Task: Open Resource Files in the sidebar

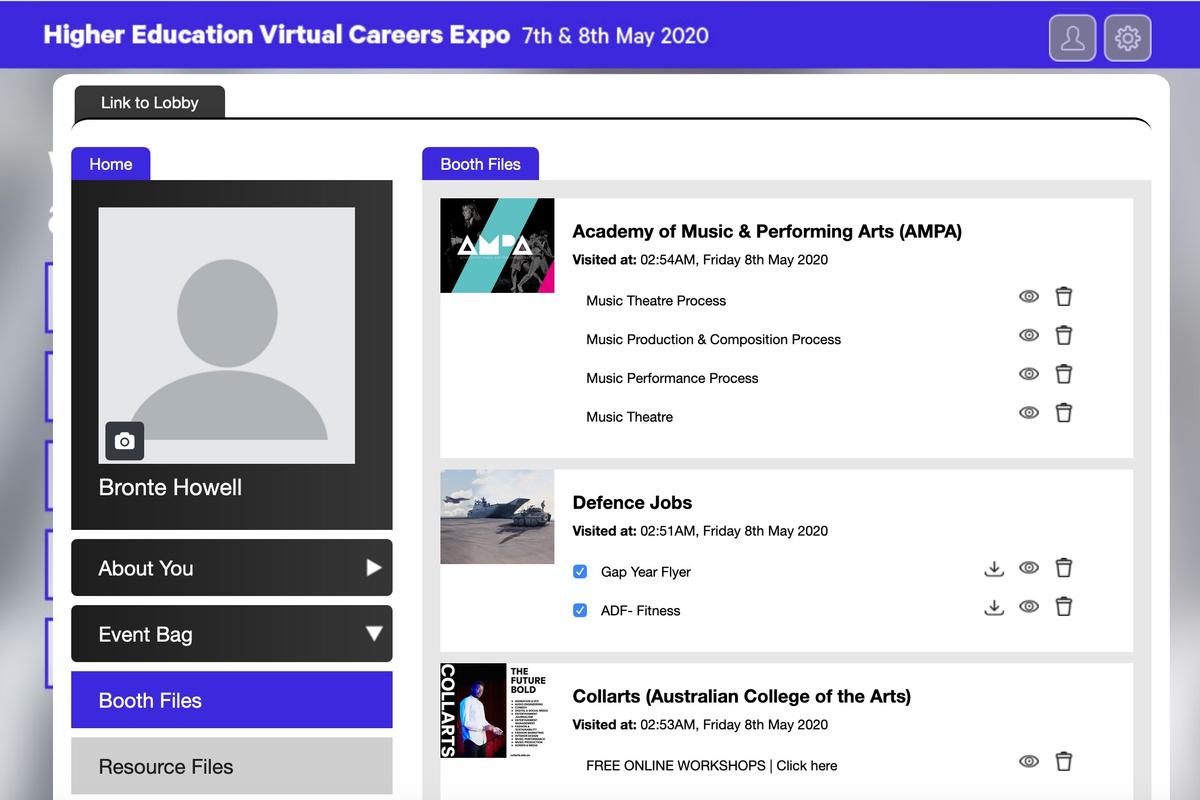Action: pos(232,766)
